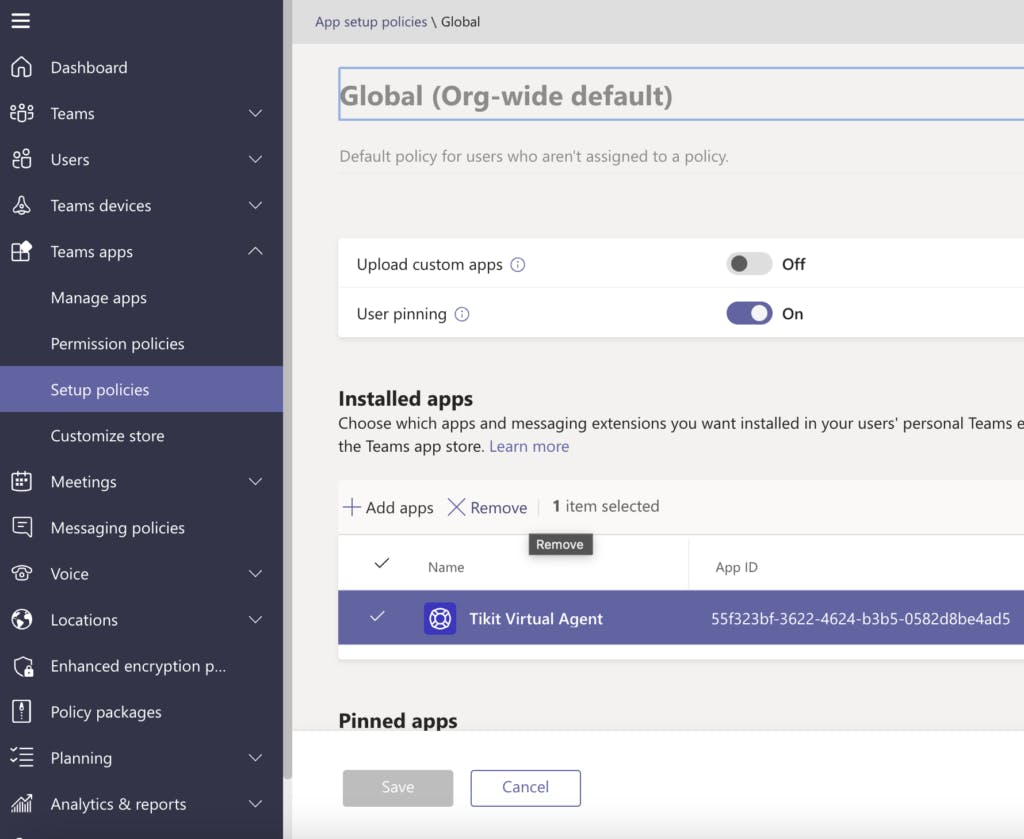Collapse the Teams apps section chevron
The image size is (1024, 839).
click(x=255, y=252)
